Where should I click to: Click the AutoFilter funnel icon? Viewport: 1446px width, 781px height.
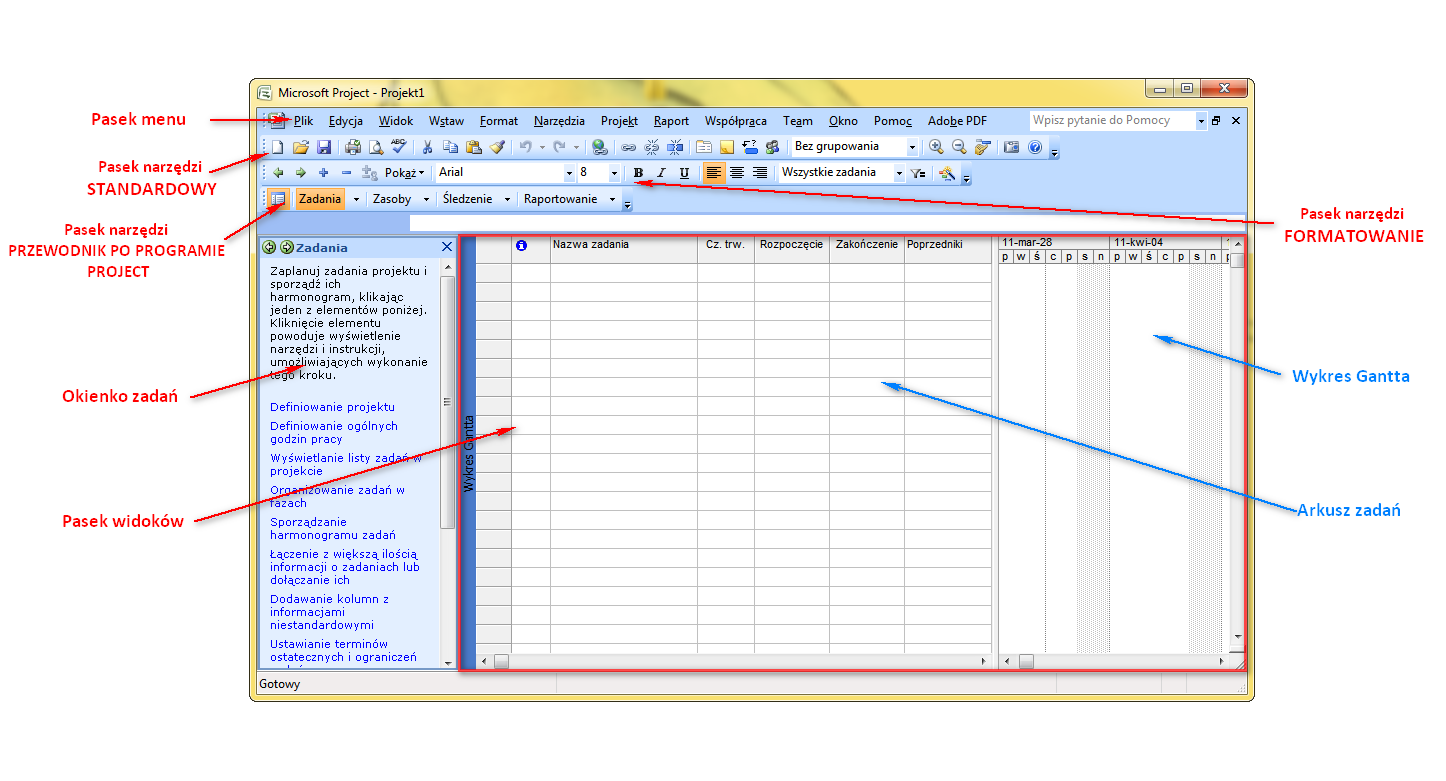(918, 172)
